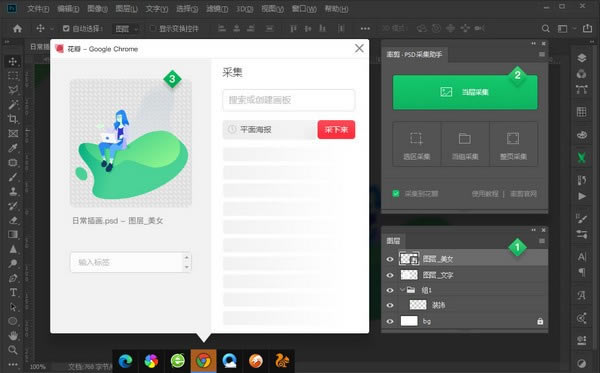Select the Type tool

pyautogui.click(x=13, y=292)
